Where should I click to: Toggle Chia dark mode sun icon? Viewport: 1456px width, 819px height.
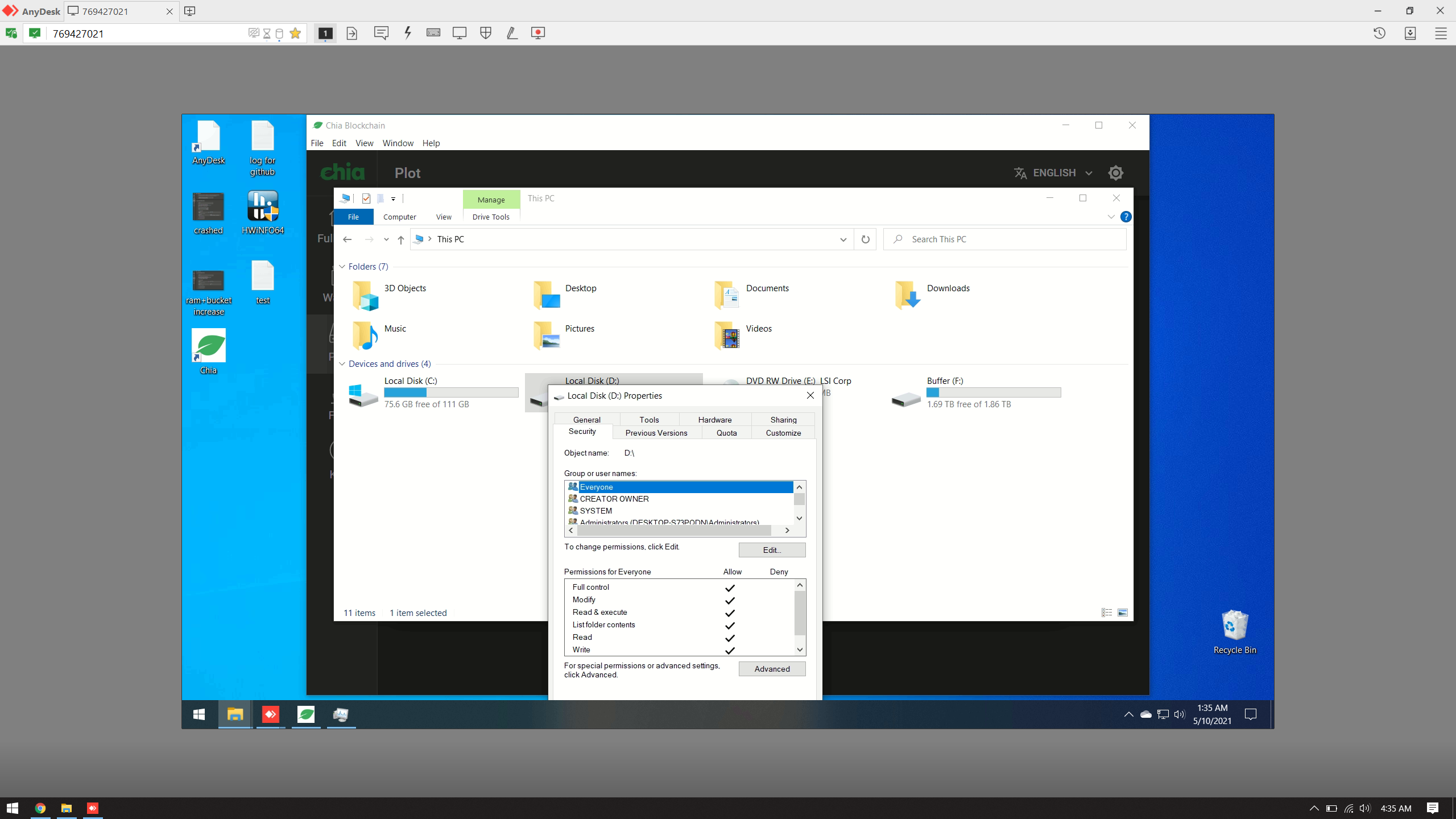1116,173
